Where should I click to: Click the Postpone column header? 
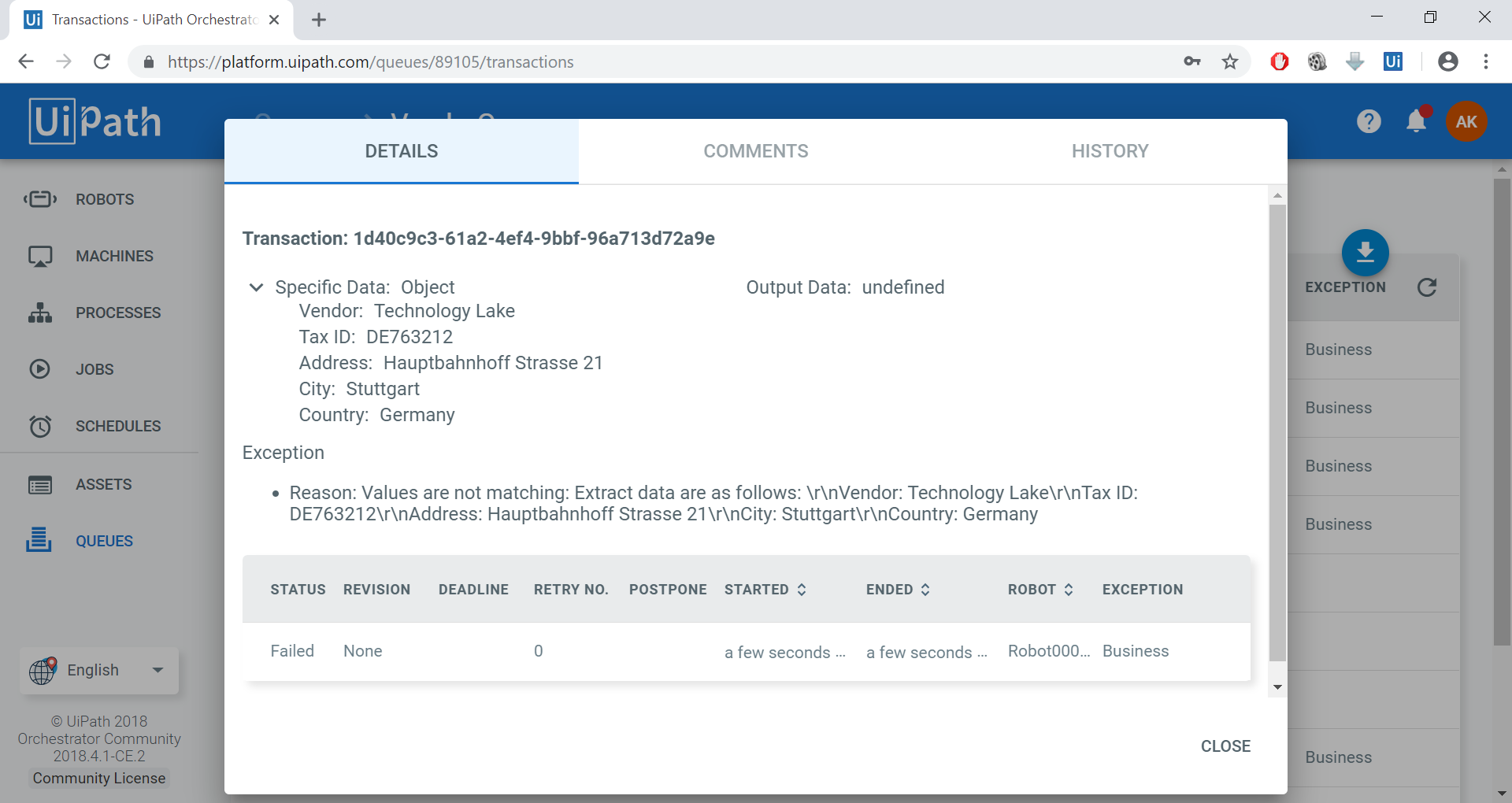(x=668, y=590)
